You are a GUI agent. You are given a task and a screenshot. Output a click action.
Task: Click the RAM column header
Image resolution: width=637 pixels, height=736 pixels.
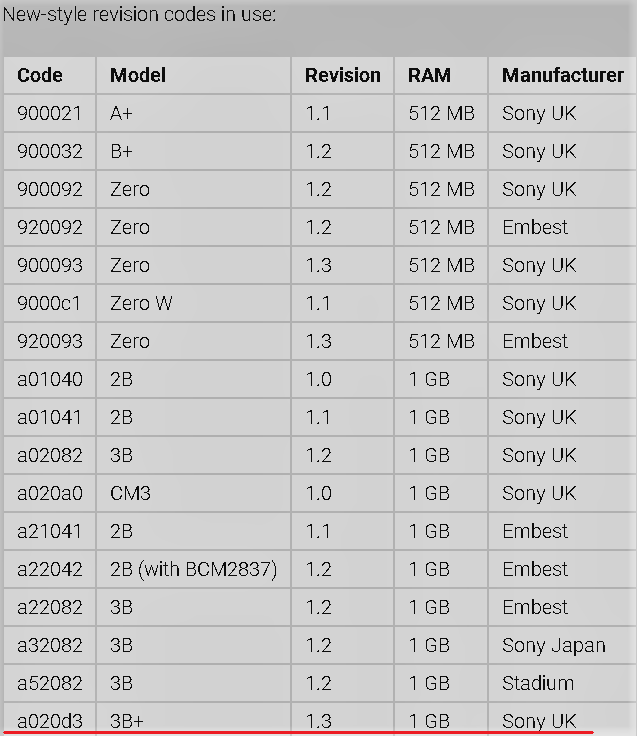tap(441, 75)
